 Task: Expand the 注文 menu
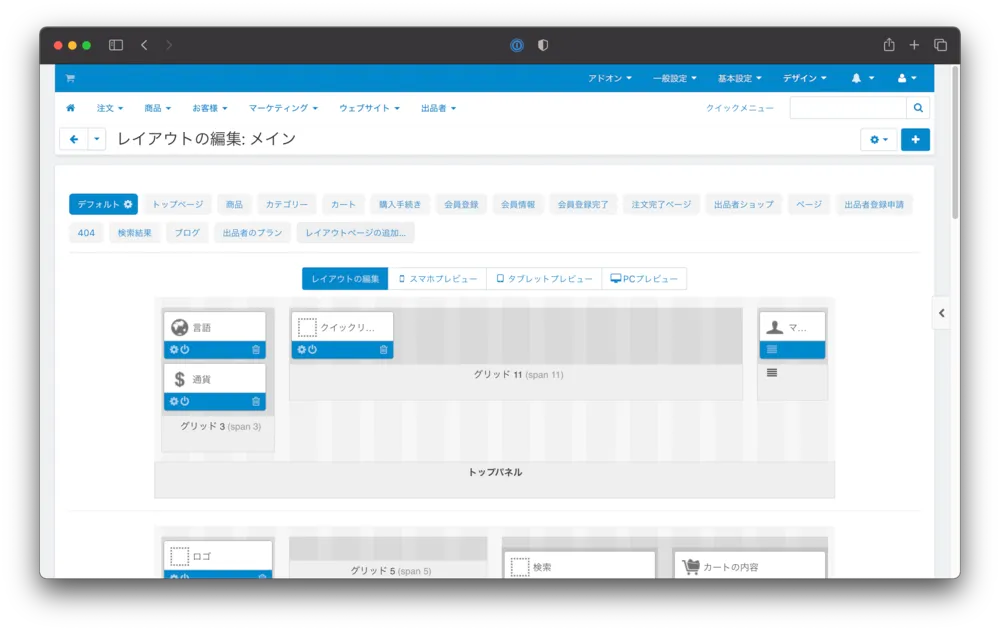click(x=110, y=108)
